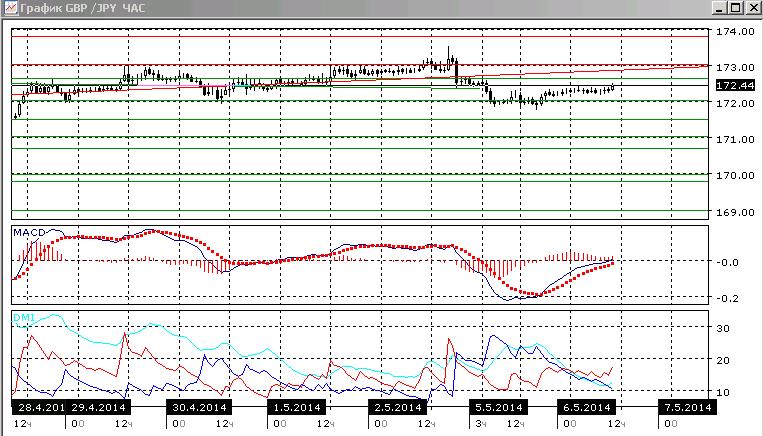Select the current price tag 172.44
This screenshot has height=436, width=763.
(x=735, y=86)
